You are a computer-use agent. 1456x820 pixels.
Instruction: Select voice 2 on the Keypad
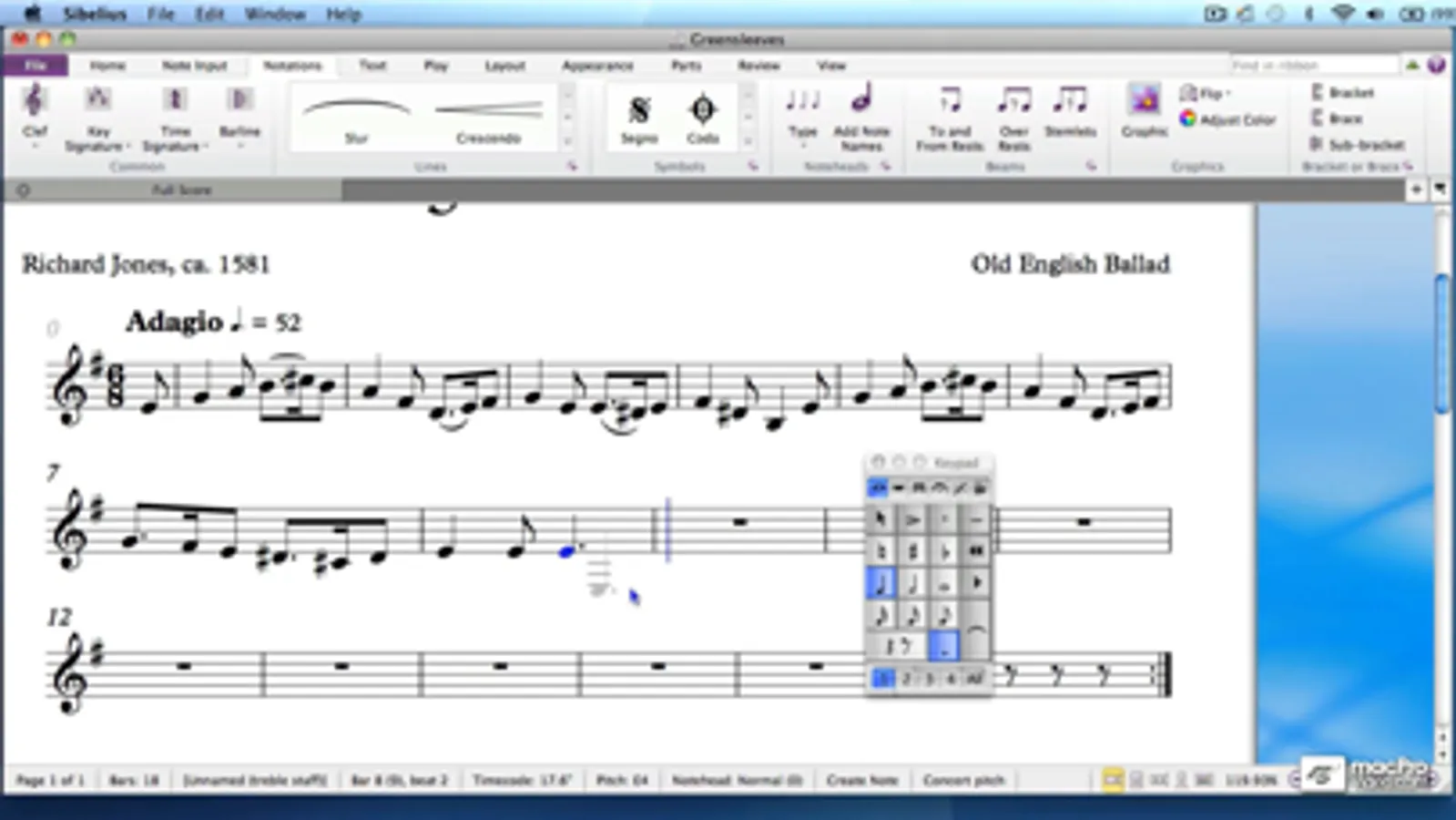pyautogui.click(x=906, y=679)
